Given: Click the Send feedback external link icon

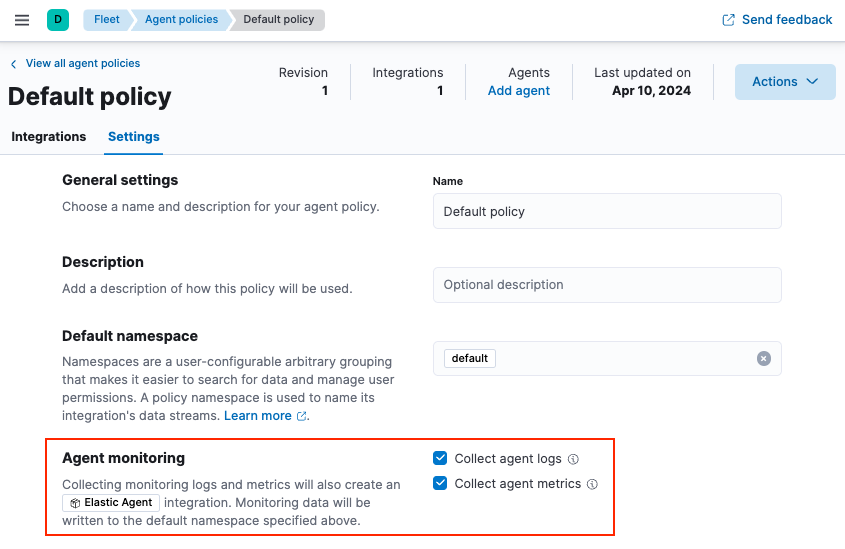Looking at the screenshot, I should click(729, 20).
